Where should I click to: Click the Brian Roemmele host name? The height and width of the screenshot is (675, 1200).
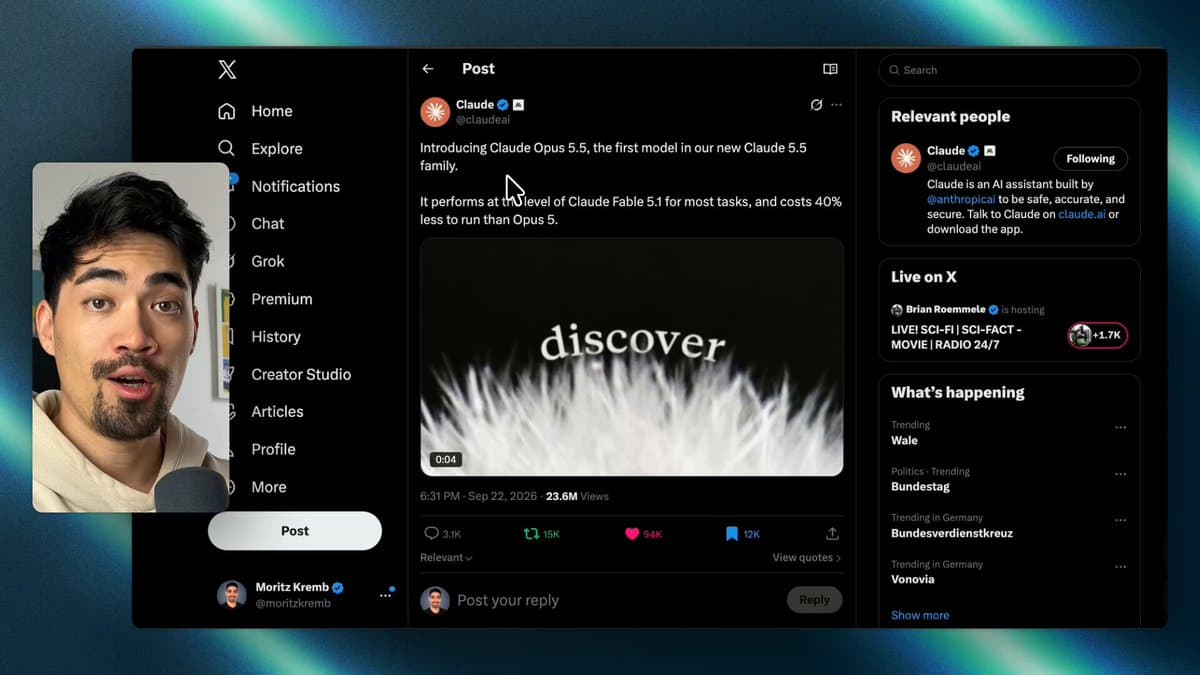tap(946, 310)
